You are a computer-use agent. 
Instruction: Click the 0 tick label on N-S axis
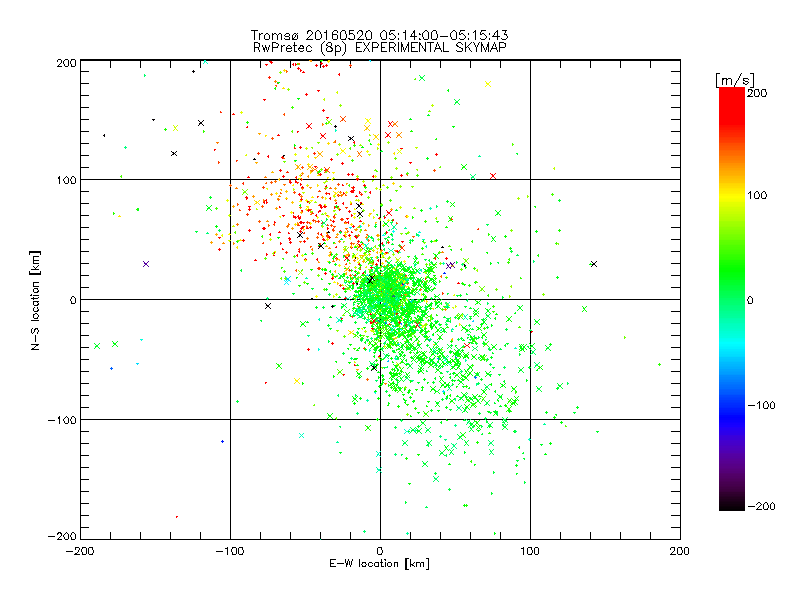click(73, 300)
